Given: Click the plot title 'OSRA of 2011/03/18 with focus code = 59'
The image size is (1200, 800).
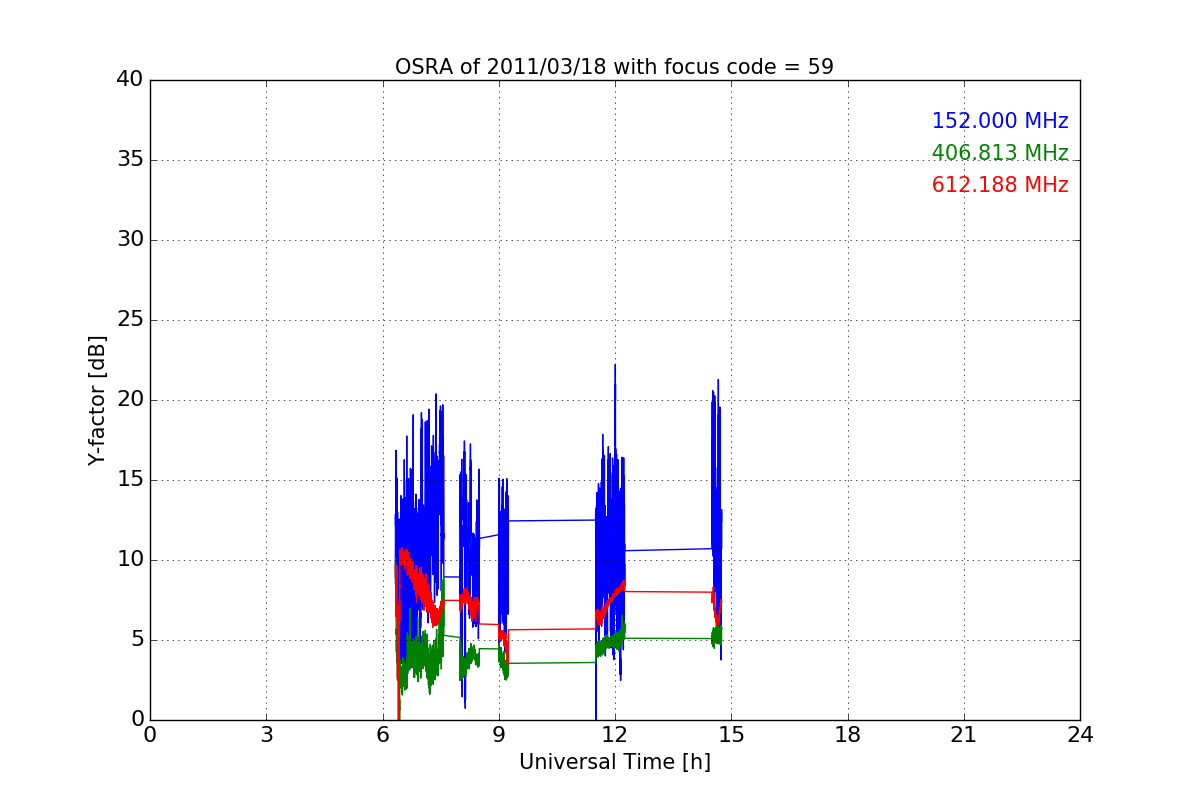Looking at the screenshot, I should [x=614, y=67].
